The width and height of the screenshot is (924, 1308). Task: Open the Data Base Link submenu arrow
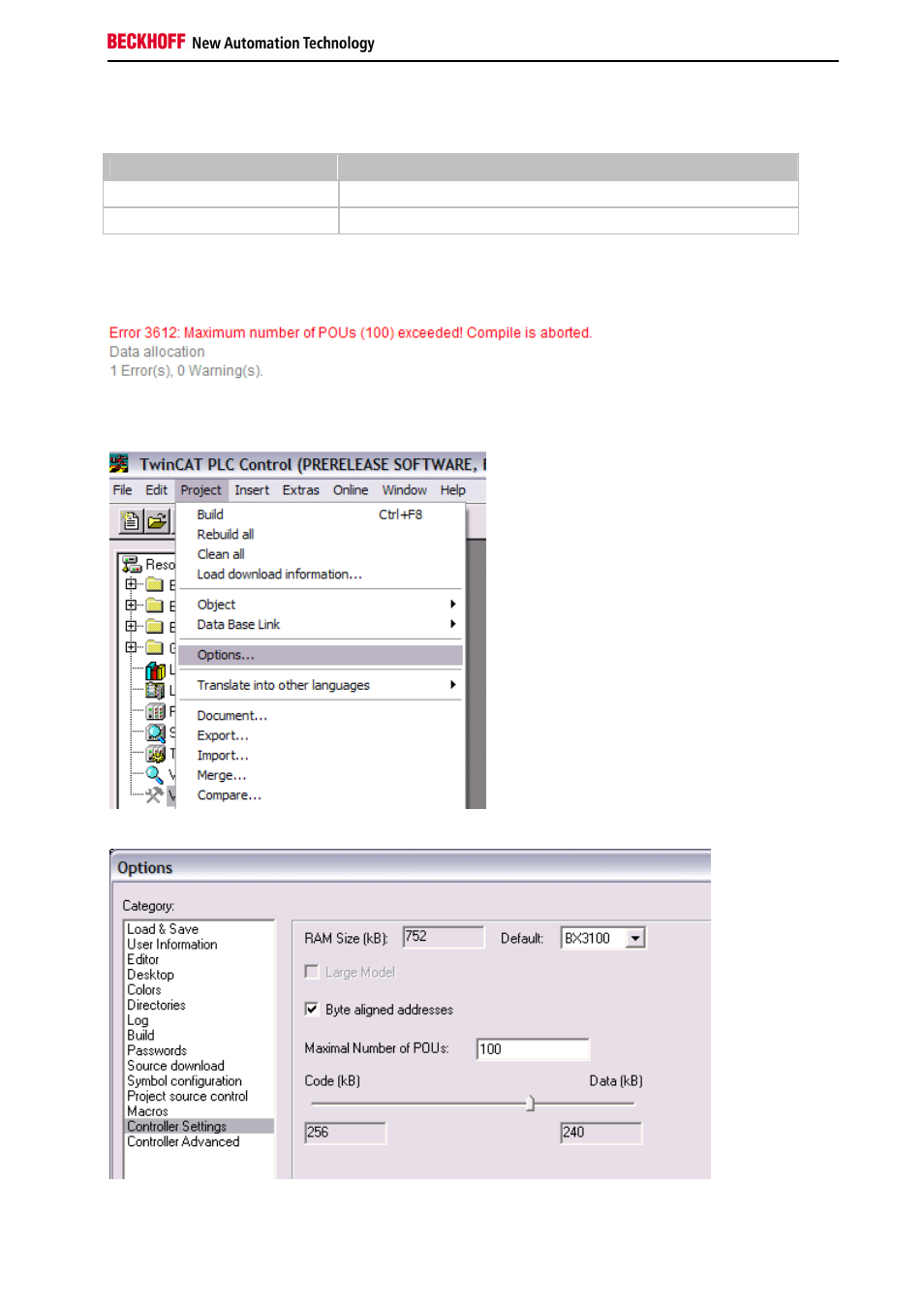[452, 624]
